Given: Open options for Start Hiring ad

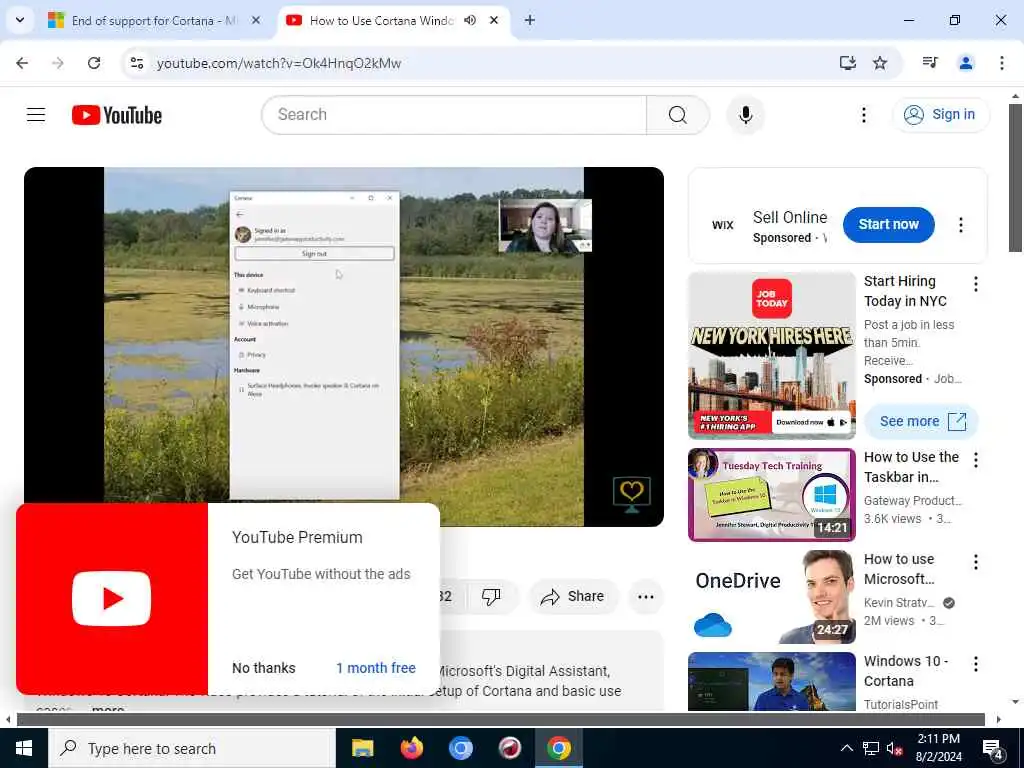Looking at the screenshot, I should coord(976,284).
